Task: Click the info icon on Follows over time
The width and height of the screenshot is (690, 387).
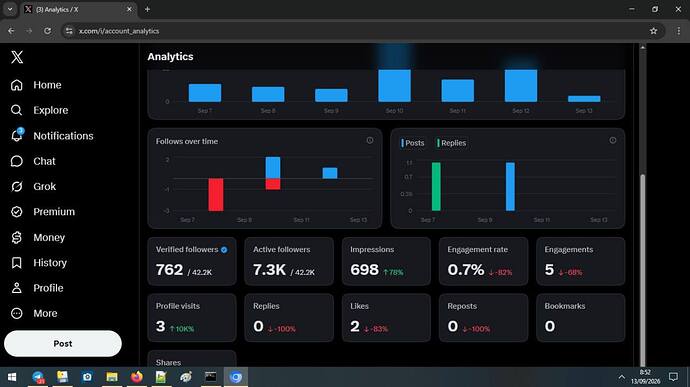Action: click(x=370, y=140)
